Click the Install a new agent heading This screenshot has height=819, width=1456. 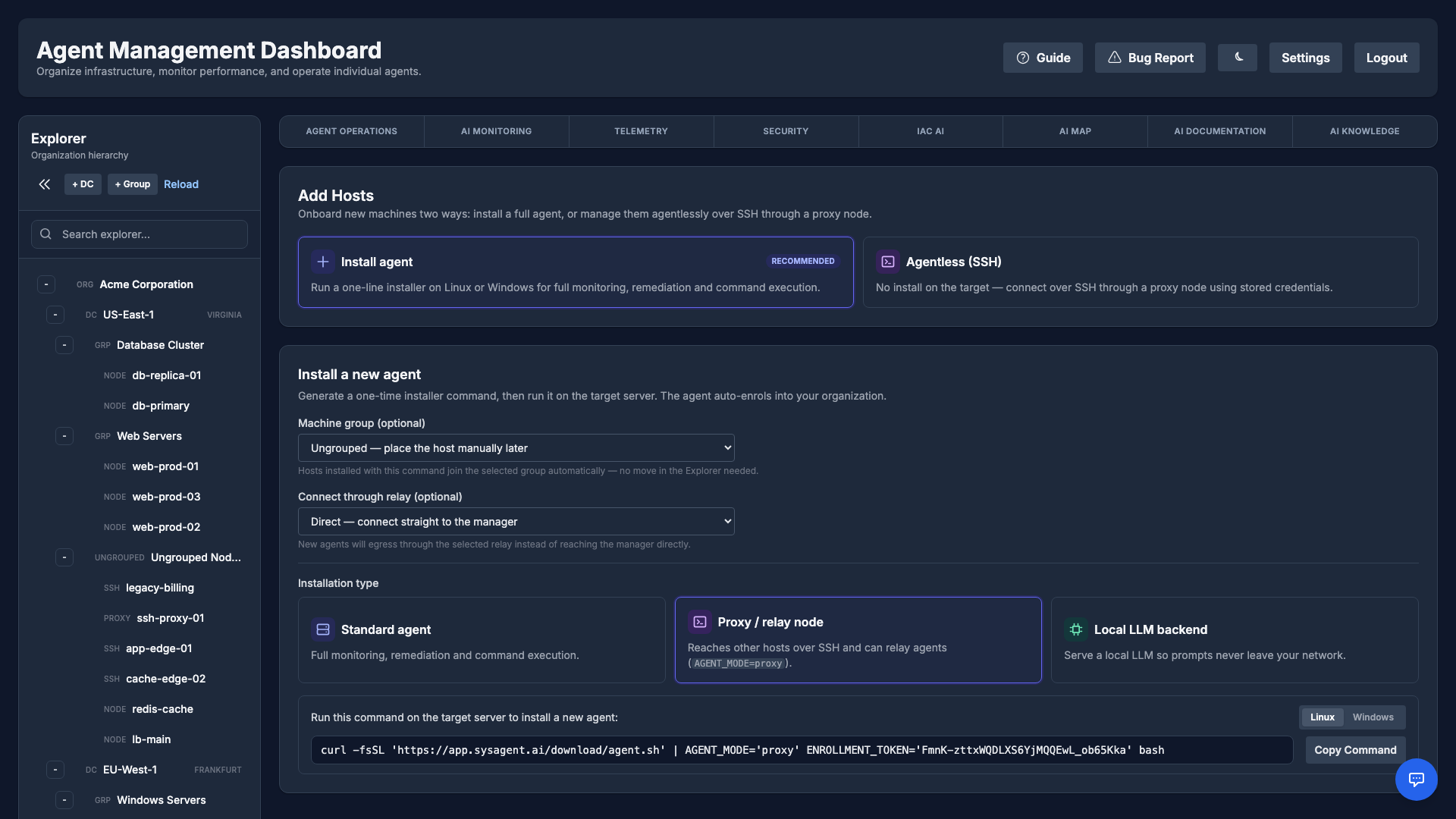359,375
